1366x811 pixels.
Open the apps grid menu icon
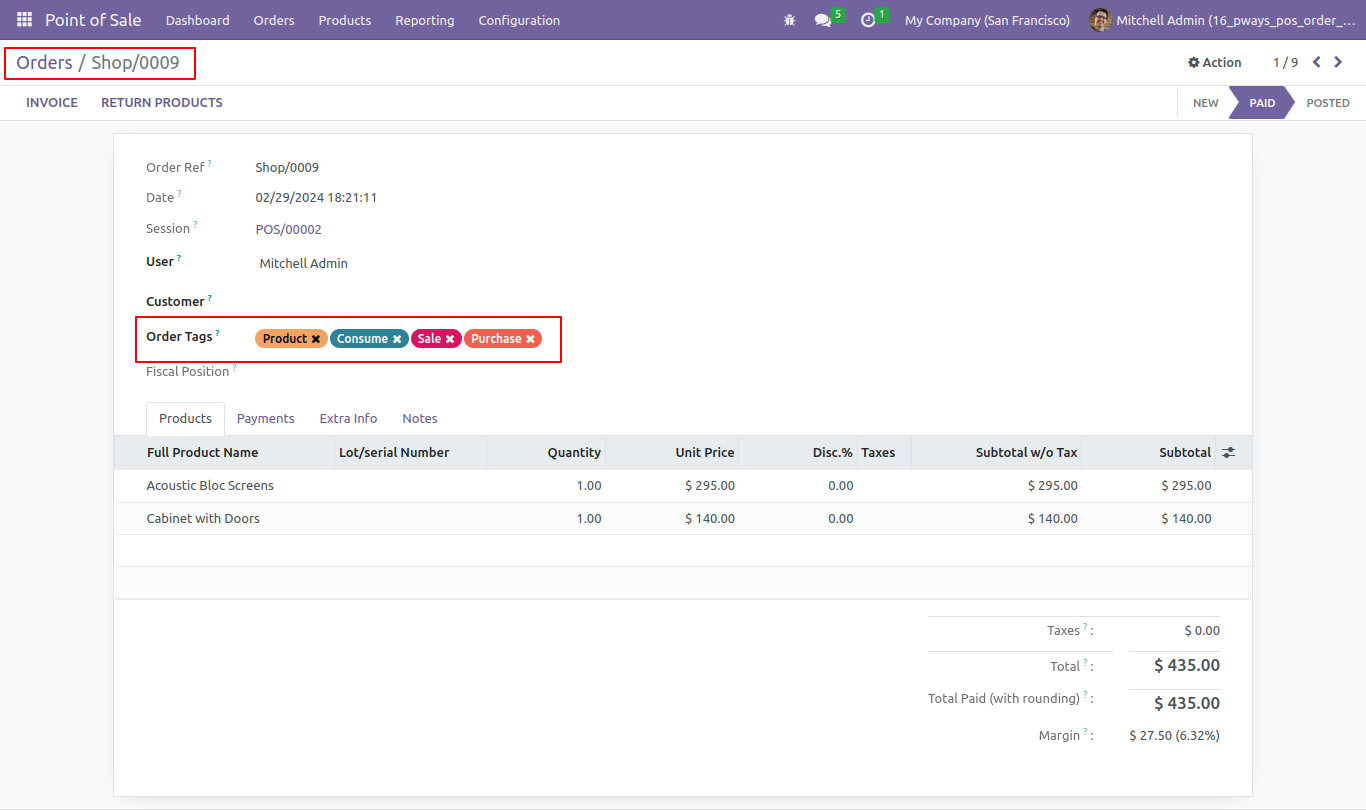click(x=24, y=20)
